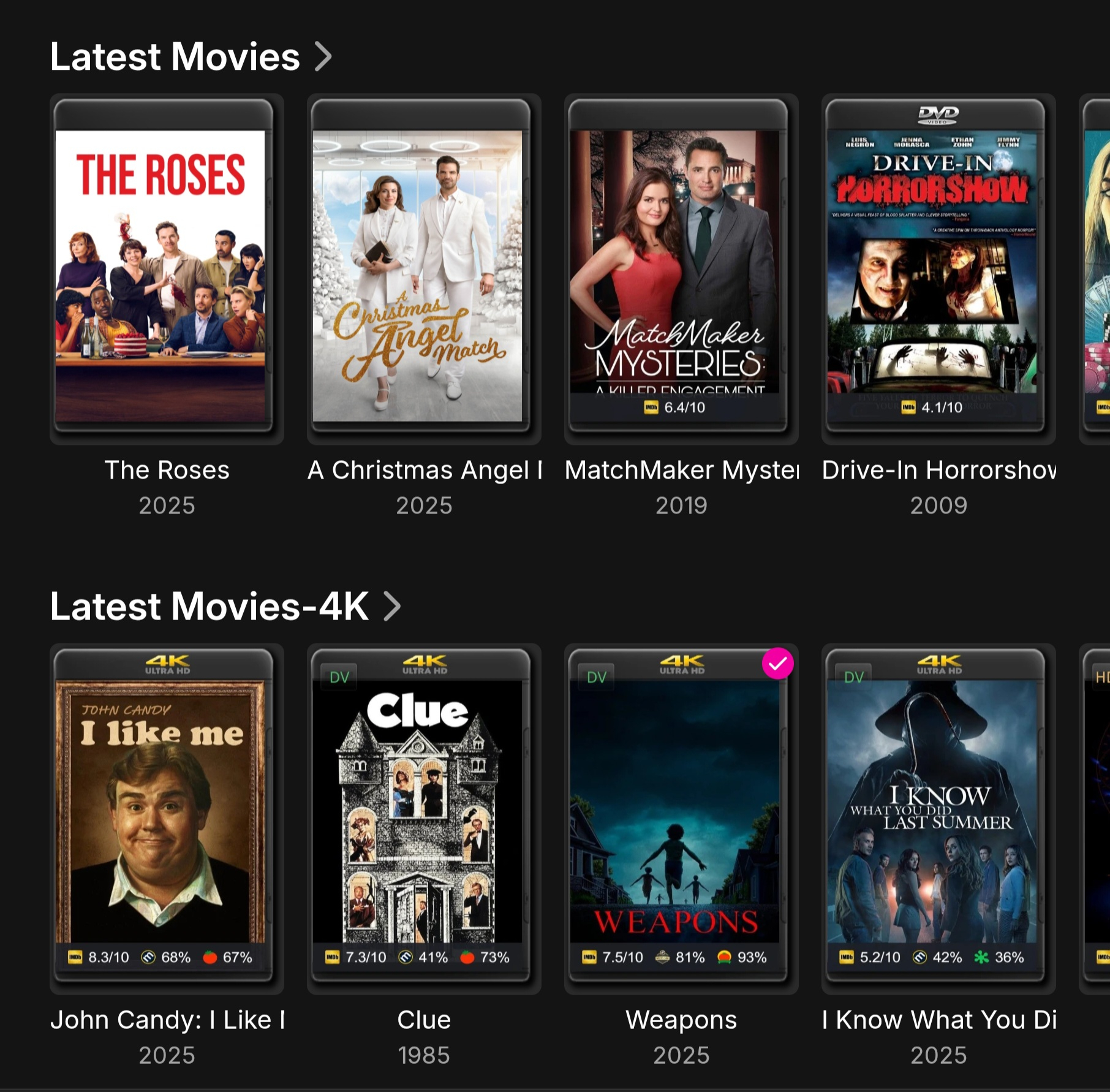Click the DVD Video logo on Drive-In Horrorshow

938,115
